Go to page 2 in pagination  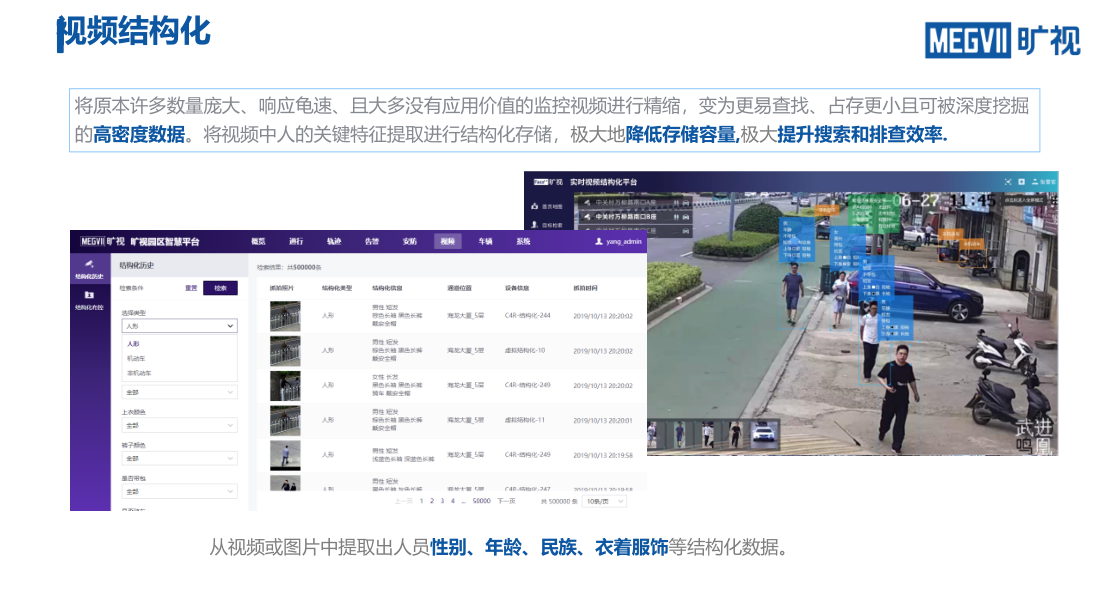click(x=432, y=501)
